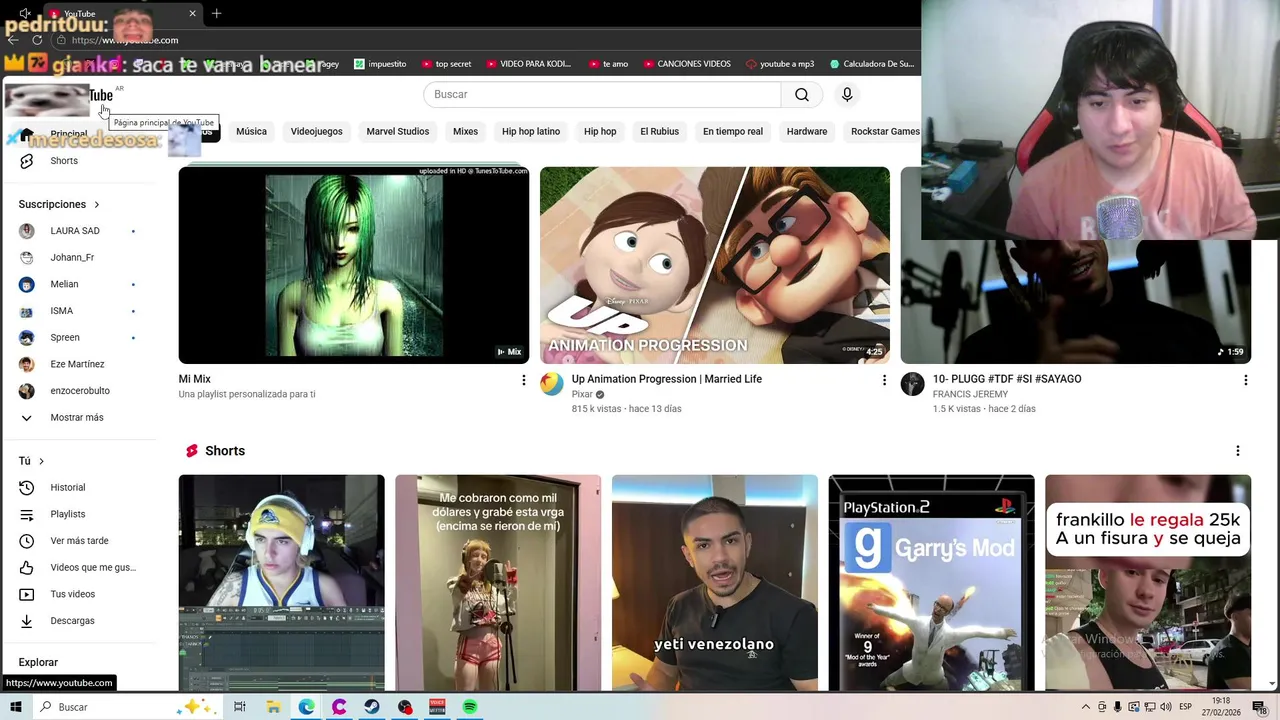The width and height of the screenshot is (1280, 720).
Task: Open the 'Calculadora De Su...' bookmark
Action: [x=871, y=64]
